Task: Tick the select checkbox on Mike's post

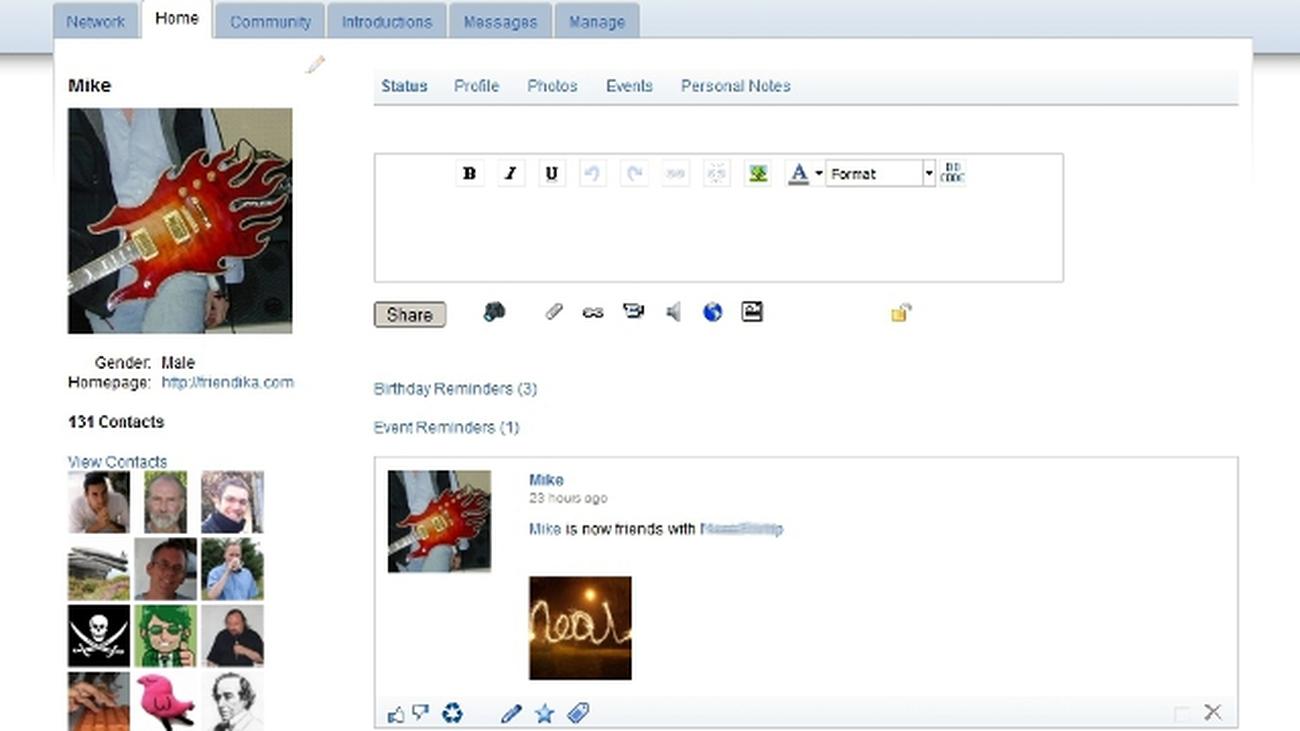Action: [1182, 713]
